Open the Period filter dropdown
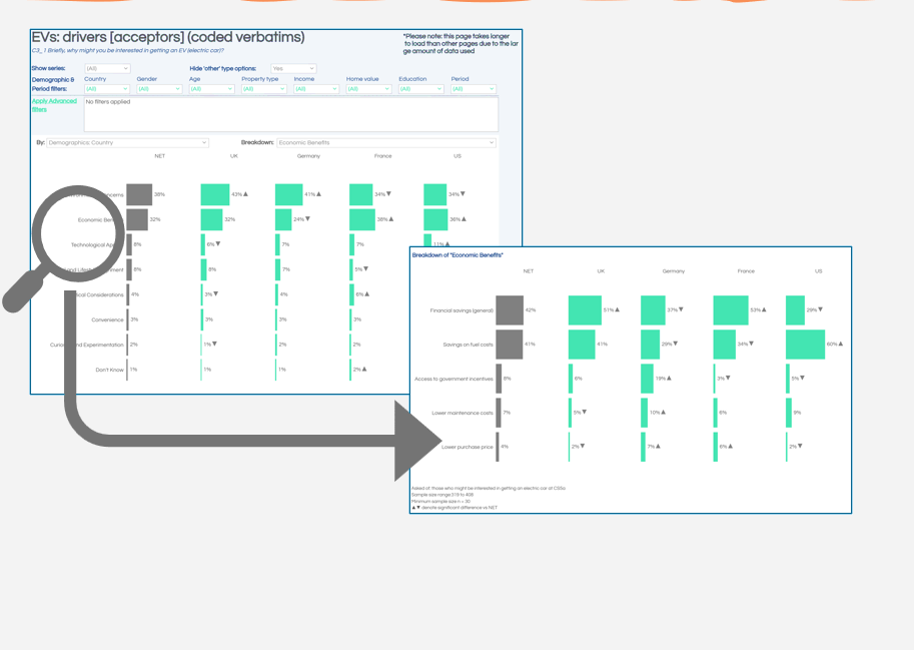The image size is (914, 650). pyautogui.click(x=472, y=89)
